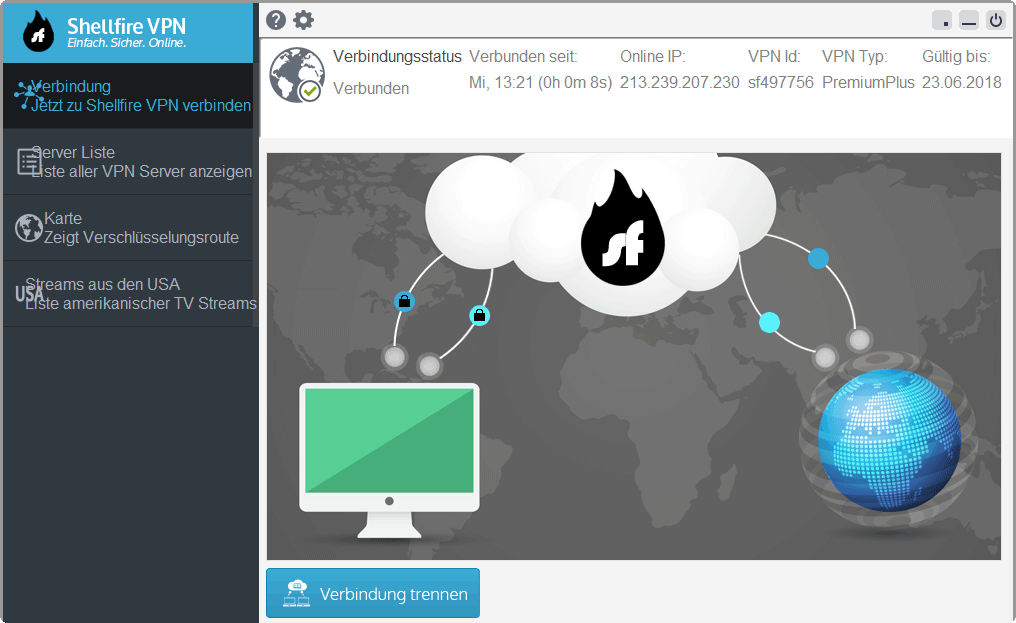Click the Online IP 213.239.207.230 value
This screenshot has width=1016, height=623.
coord(679,83)
